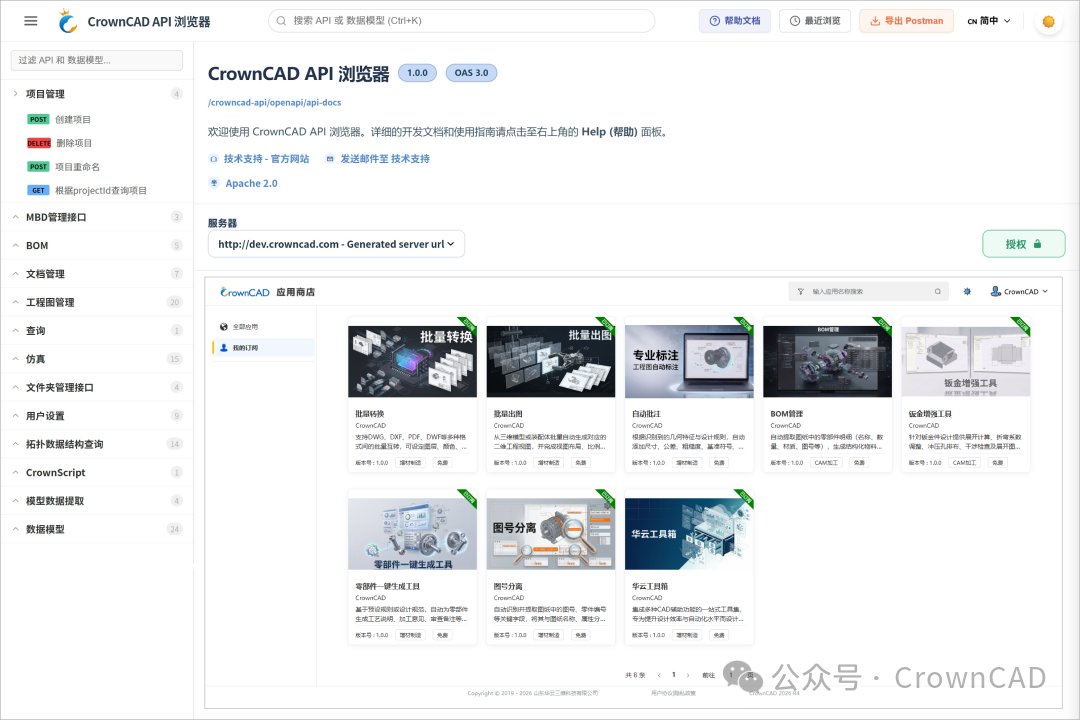Toggle the sun theme icon at top right
Viewport: 1080px width, 720px height.
[1048, 21]
